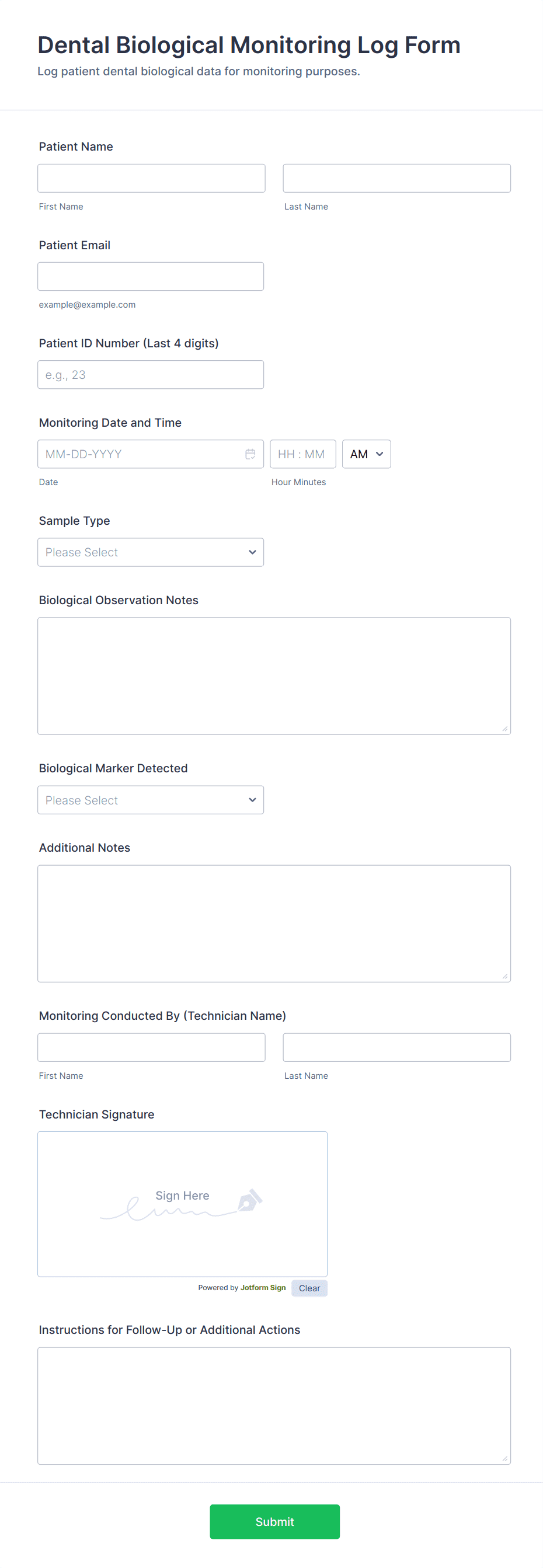The height and width of the screenshot is (1568, 543).
Task: Click the HH : MM time field
Action: pyautogui.click(x=302, y=454)
